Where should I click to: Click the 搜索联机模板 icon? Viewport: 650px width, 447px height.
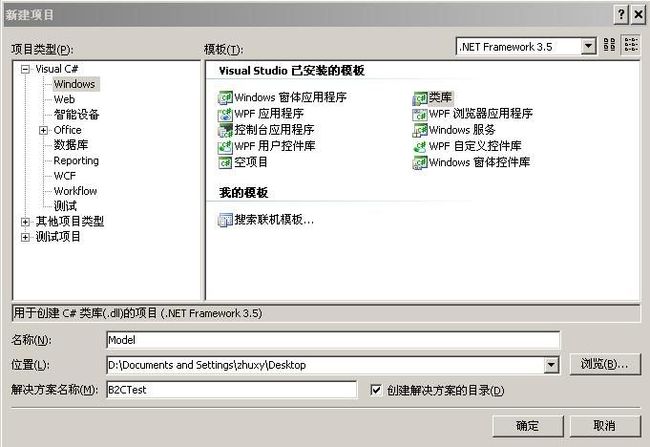coord(225,220)
